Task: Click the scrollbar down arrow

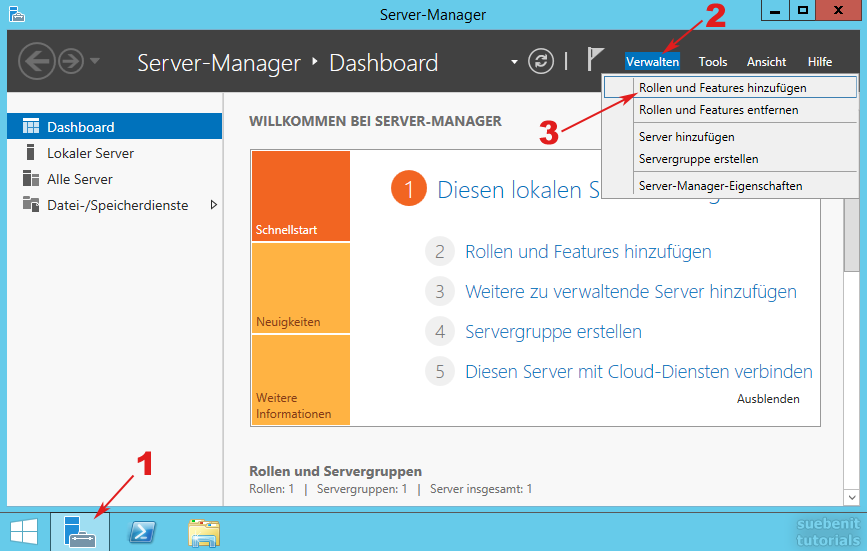Action: click(852, 497)
